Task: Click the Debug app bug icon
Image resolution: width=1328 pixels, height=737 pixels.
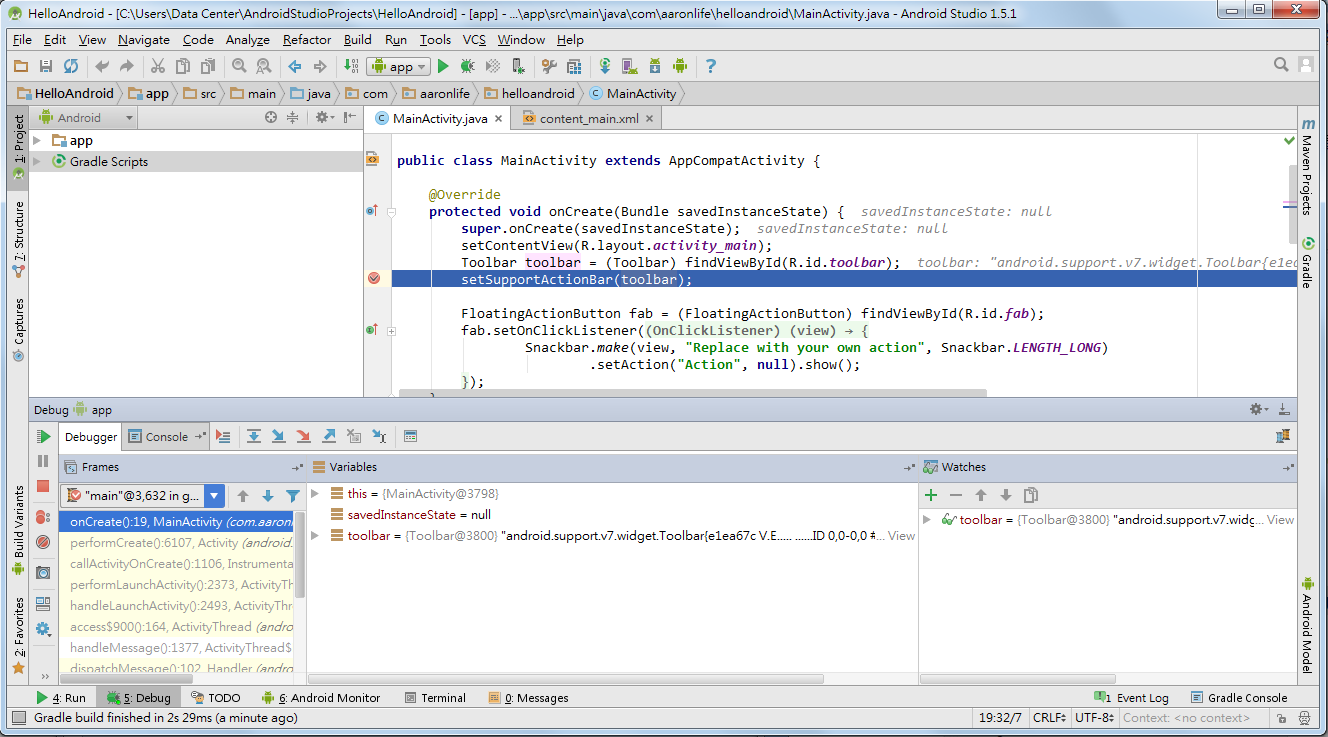Action: pyautogui.click(x=467, y=66)
